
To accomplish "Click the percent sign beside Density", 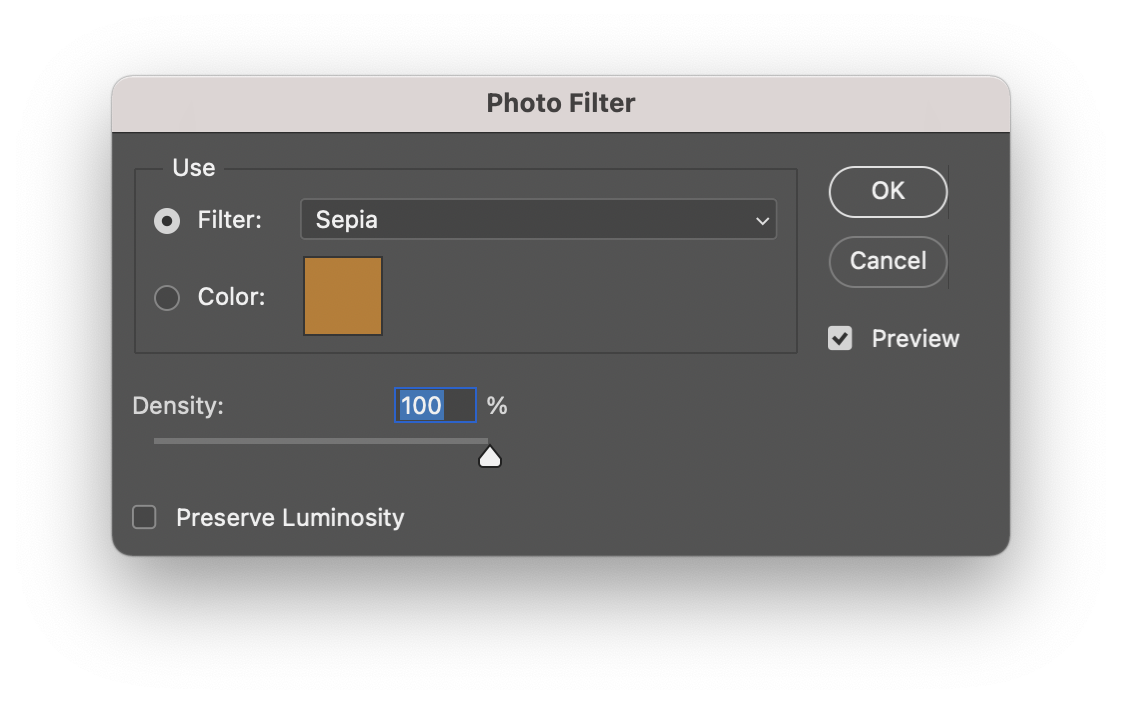I will coord(497,406).
